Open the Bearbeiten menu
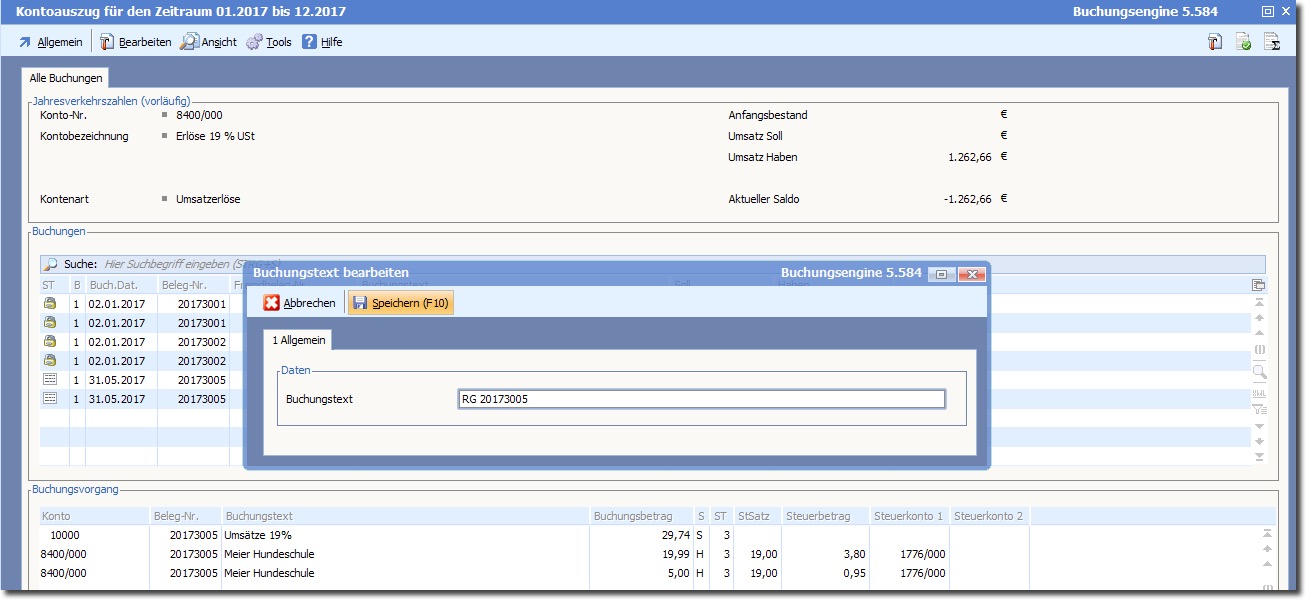Viewport: 1306px width, 600px height. tap(135, 42)
